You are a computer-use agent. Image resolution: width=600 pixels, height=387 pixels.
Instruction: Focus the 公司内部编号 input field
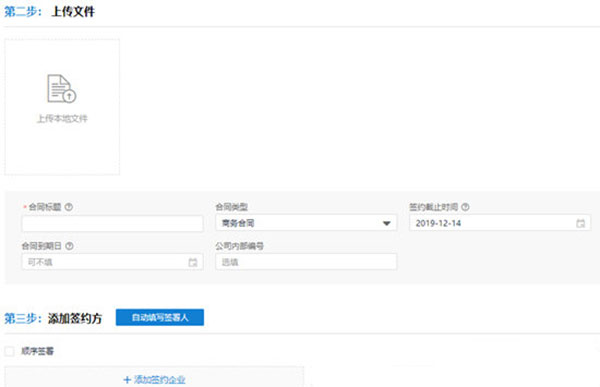306,262
